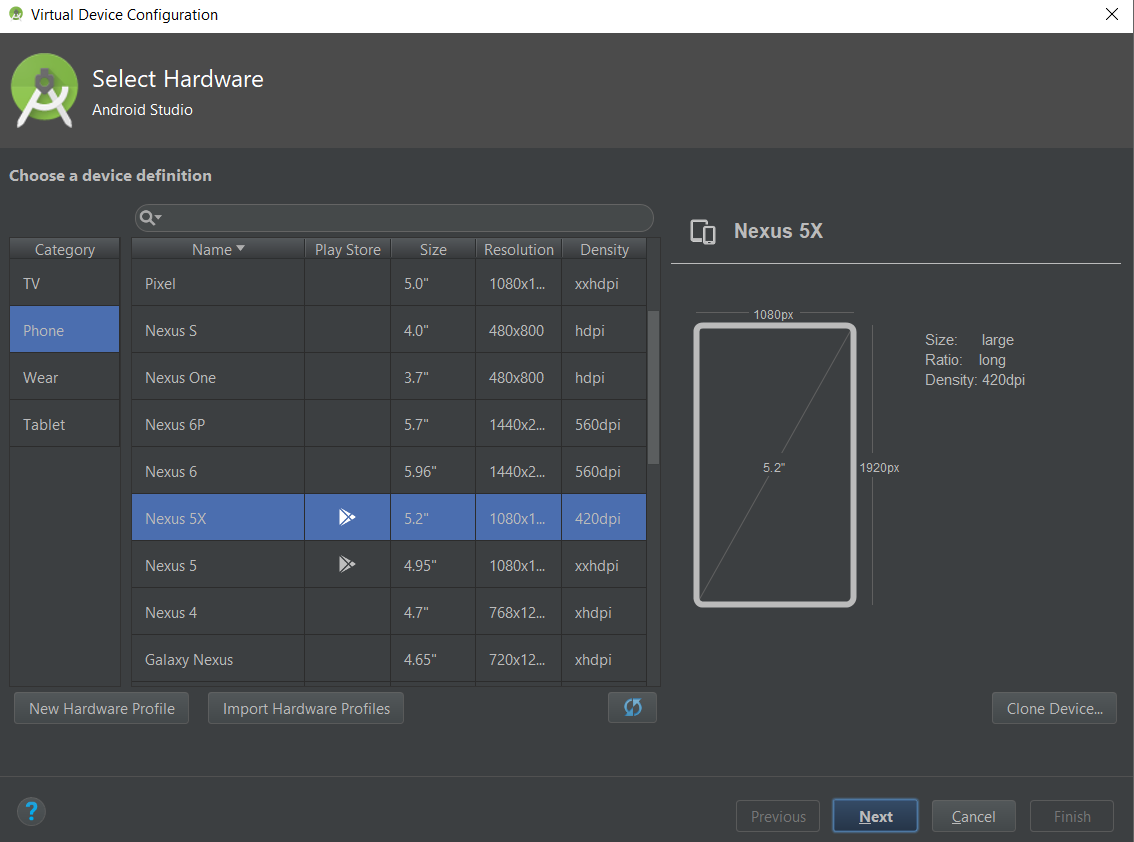Viewport: 1134px width, 842px height.
Task: Click the Play Store icon in Nexus 5 row
Action: 347,563
